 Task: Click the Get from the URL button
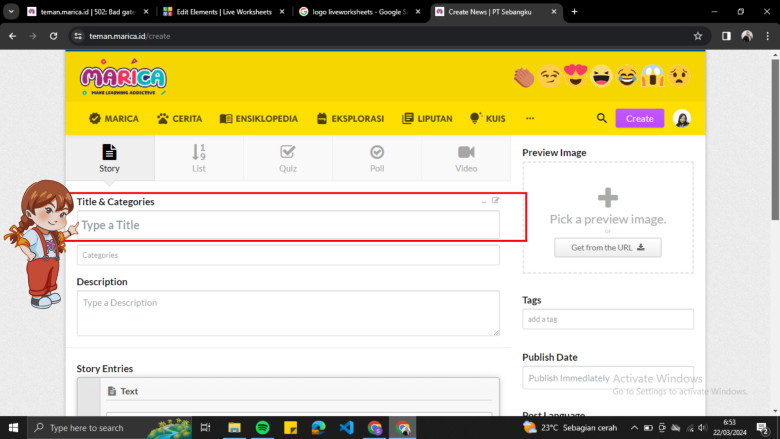point(607,247)
